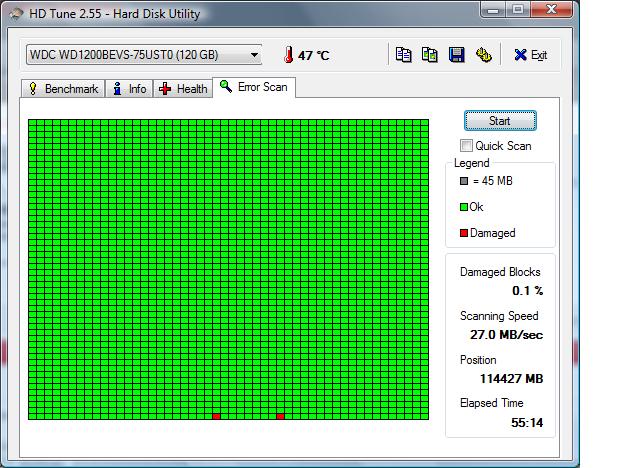Click the save floppy disk icon
Screen dimensions: 640x468
click(456, 55)
